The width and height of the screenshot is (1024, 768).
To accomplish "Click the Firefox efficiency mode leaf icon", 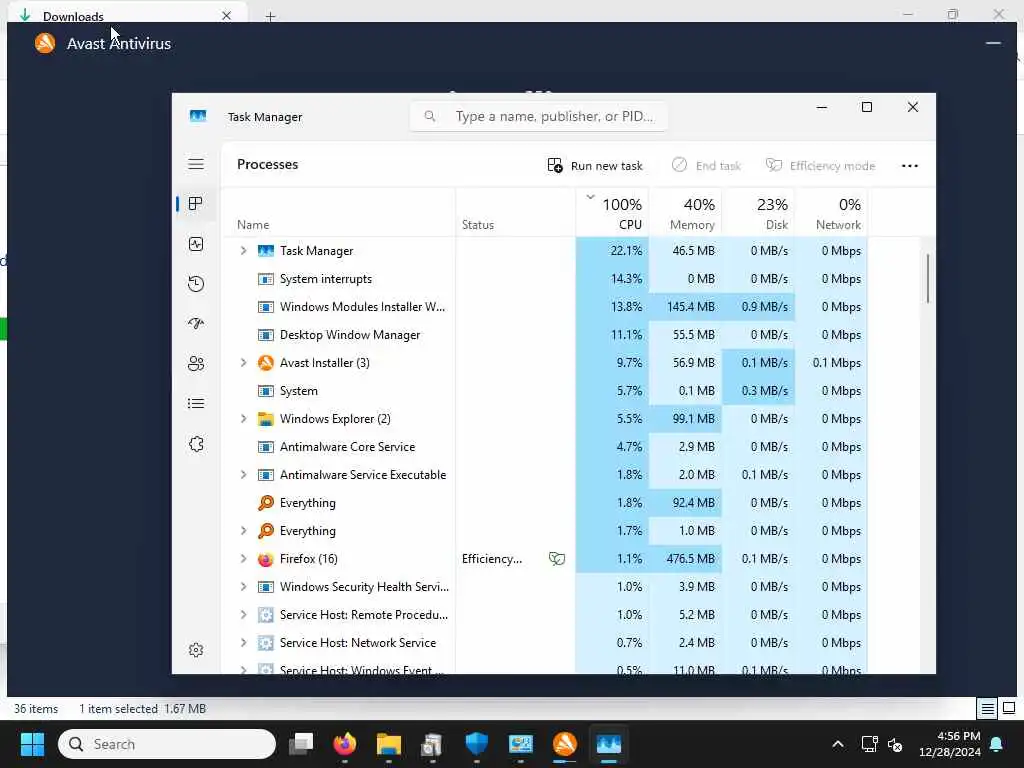I will pos(556,559).
